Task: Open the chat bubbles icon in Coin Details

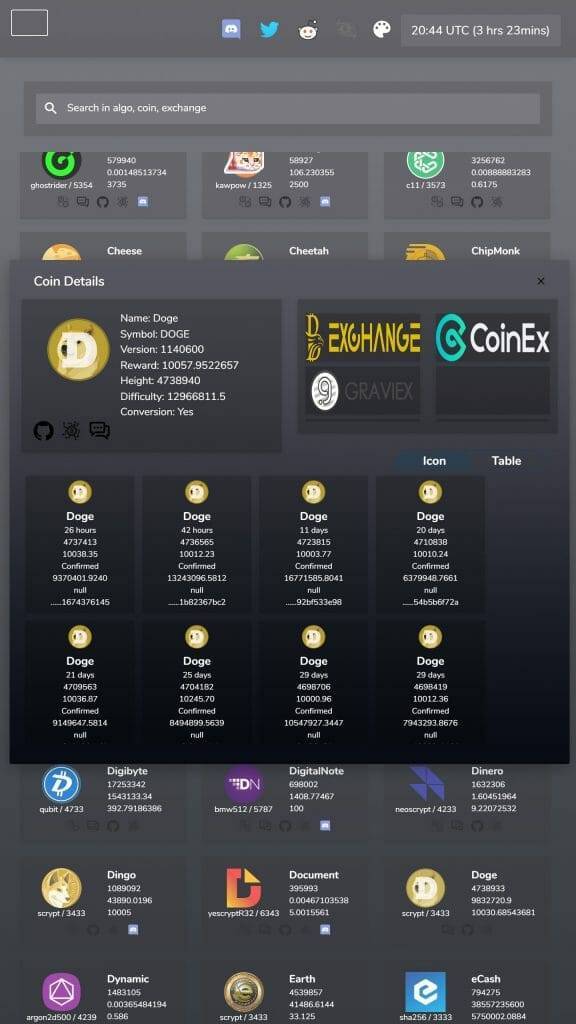Action: pos(99,430)
